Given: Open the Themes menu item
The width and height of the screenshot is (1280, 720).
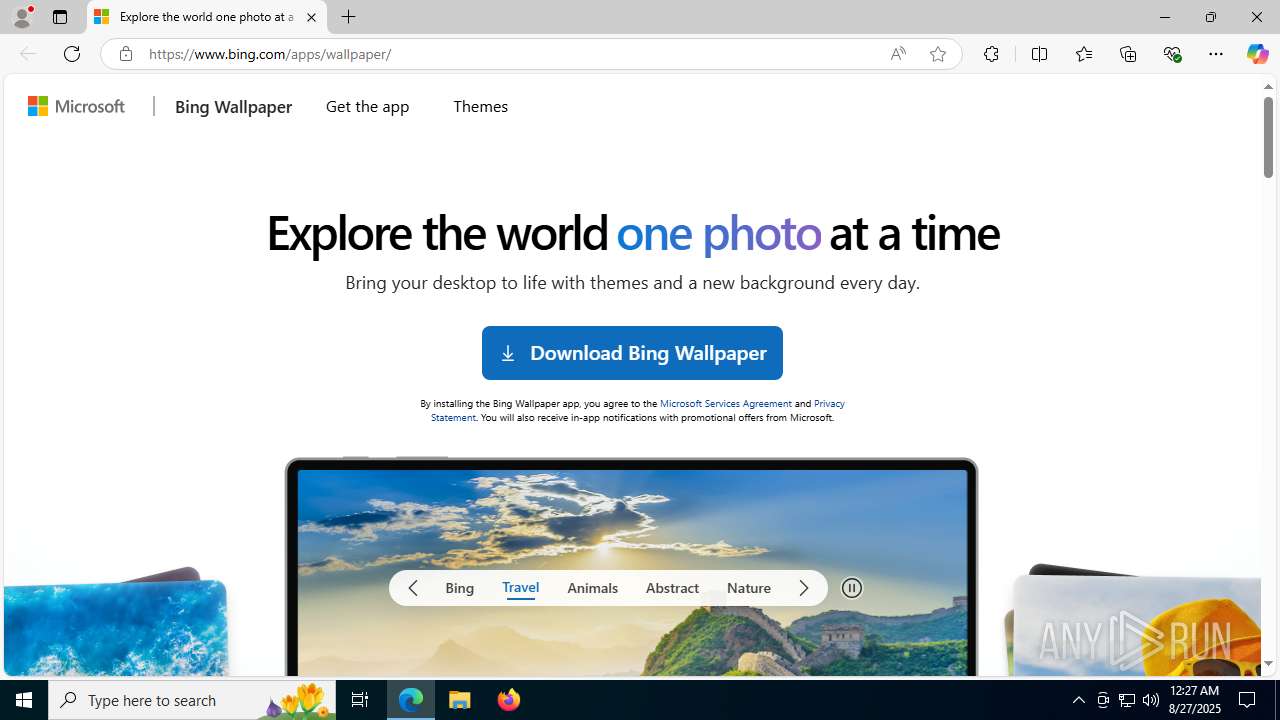Looking at the screenshot, I should click(x=480, y=106).
